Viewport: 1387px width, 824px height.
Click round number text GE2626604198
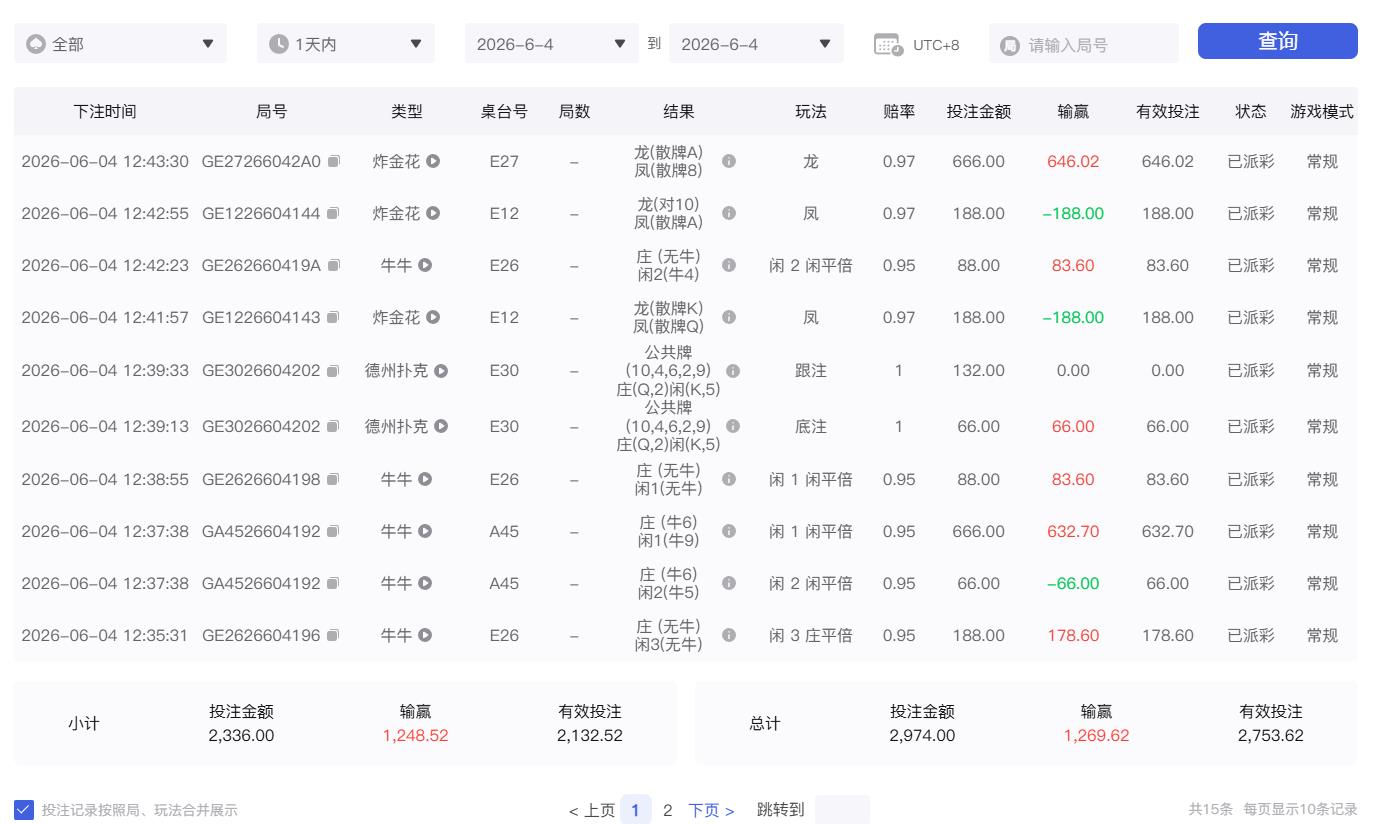click(261, 479)
